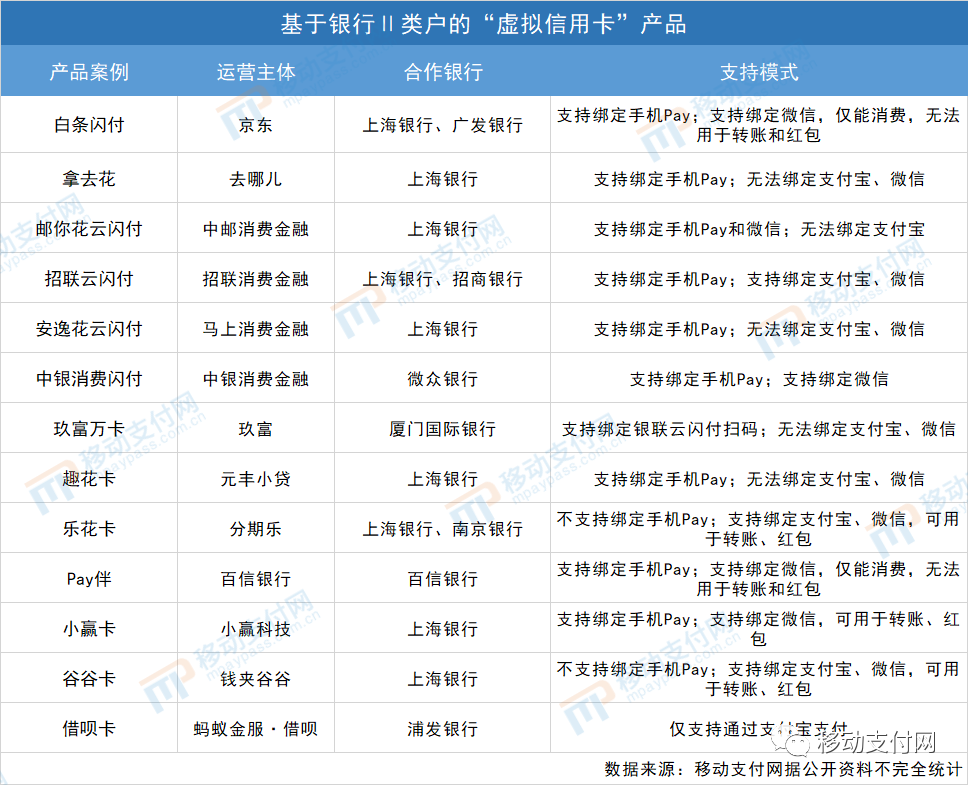
Task: Click the 招联消费金融 operator cell
Action: (x=256, y=279)
